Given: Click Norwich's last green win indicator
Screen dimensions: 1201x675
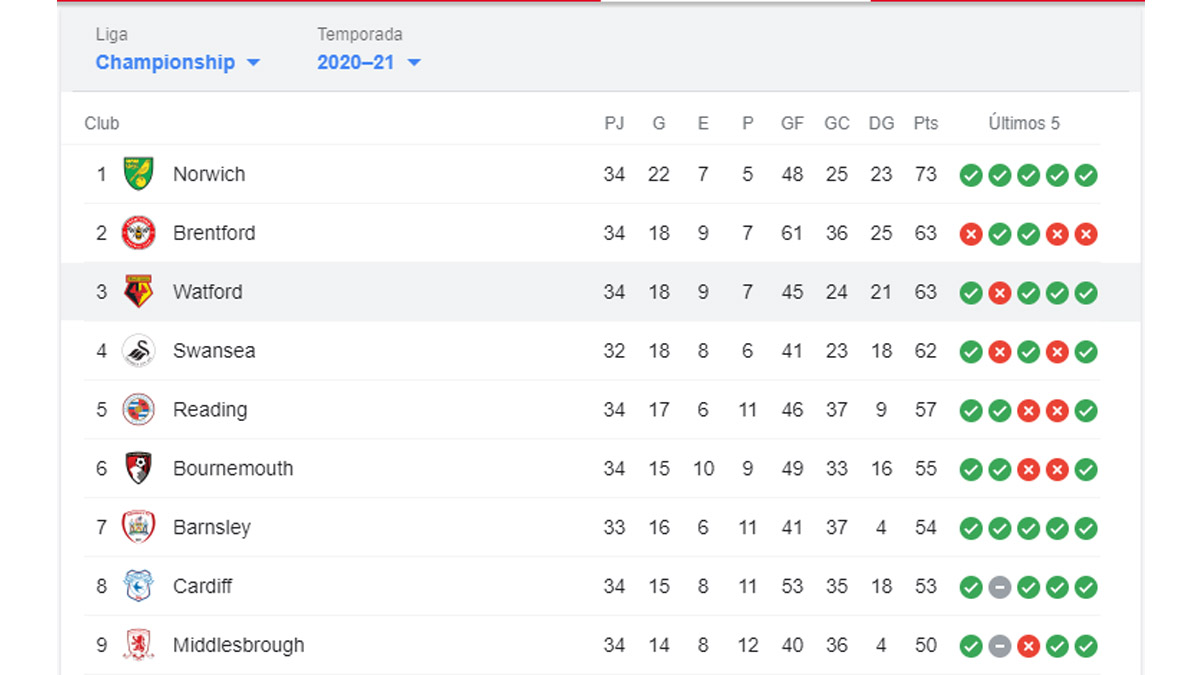Looking at the screenshot, I should click(x=1086, y=175).
